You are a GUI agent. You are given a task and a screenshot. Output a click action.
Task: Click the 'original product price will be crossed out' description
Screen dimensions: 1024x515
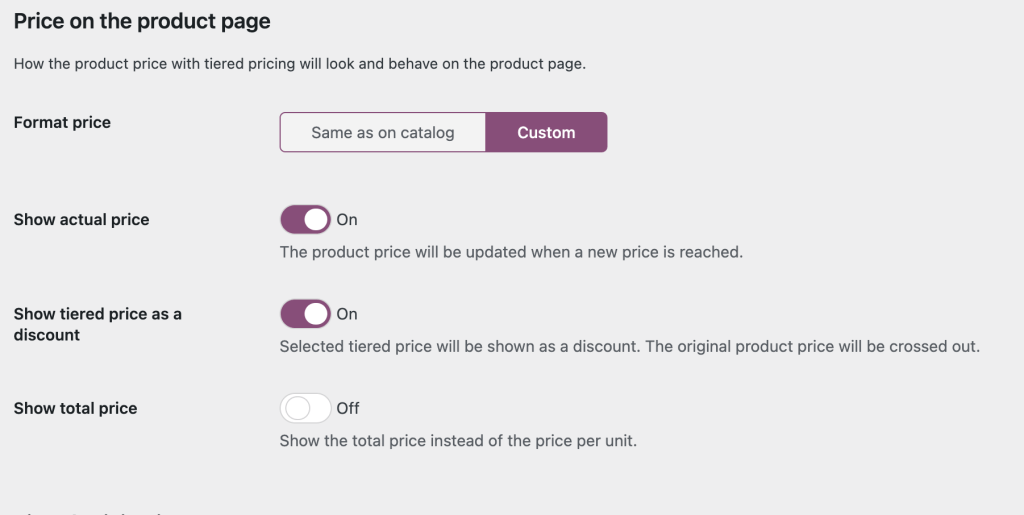click(x=629, y=347)
